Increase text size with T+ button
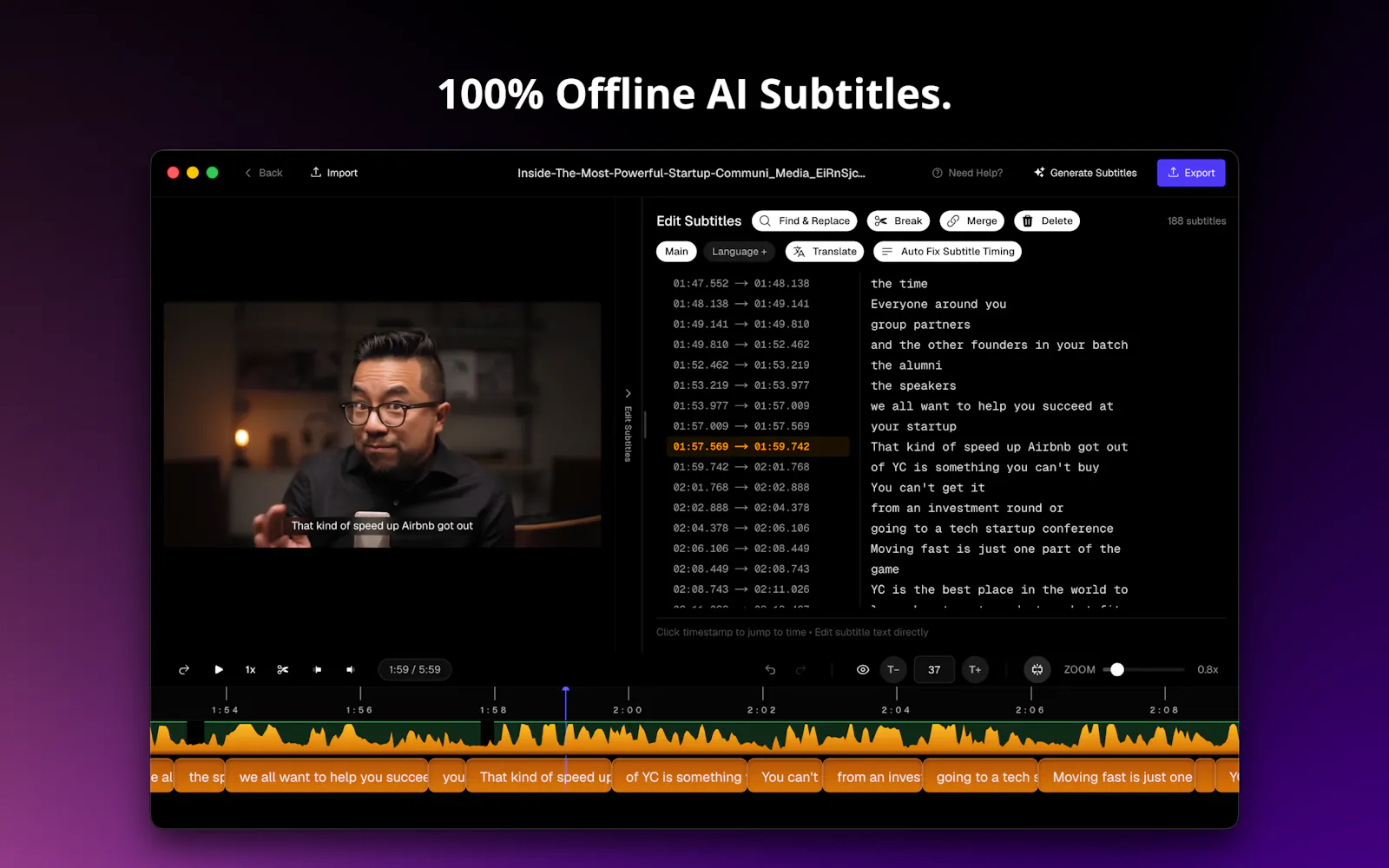The width and height of the screenshot is (1389, 868). tap(975, 669)
